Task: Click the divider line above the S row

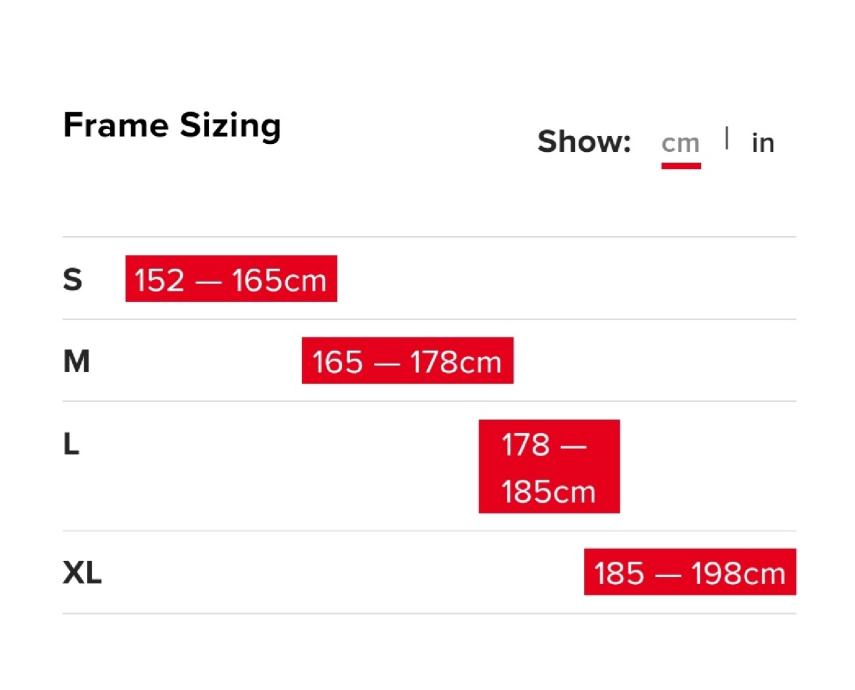Action: coord(428,237)
